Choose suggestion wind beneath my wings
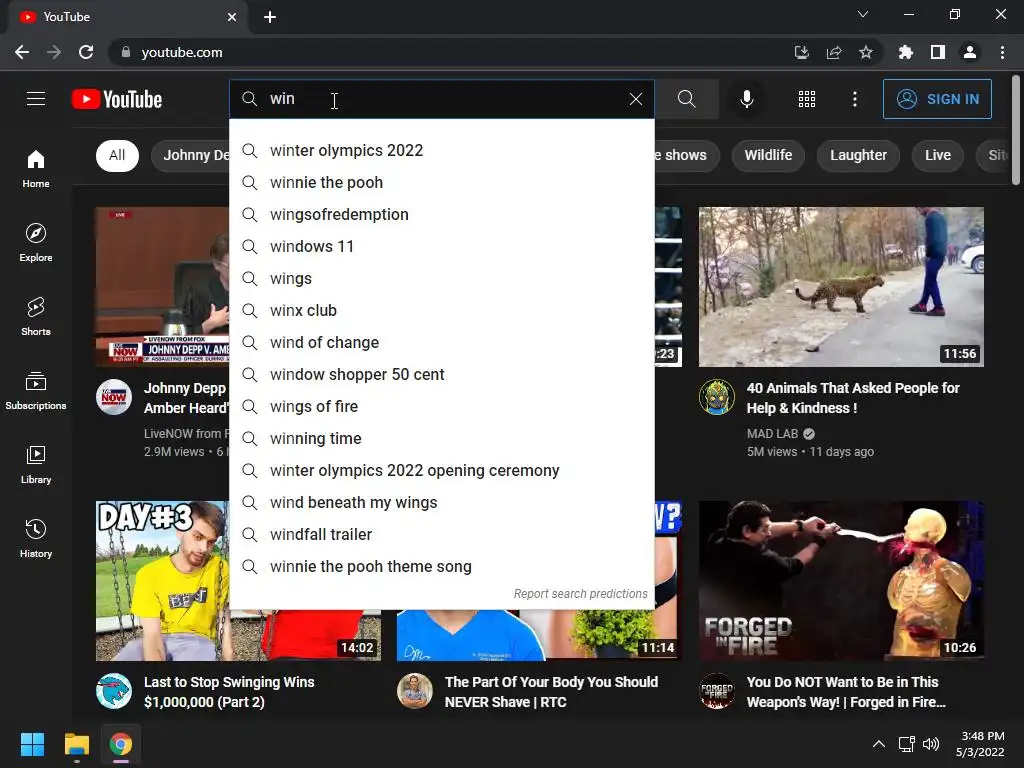This screenshot has width=1024, height=768. [442, 502]
